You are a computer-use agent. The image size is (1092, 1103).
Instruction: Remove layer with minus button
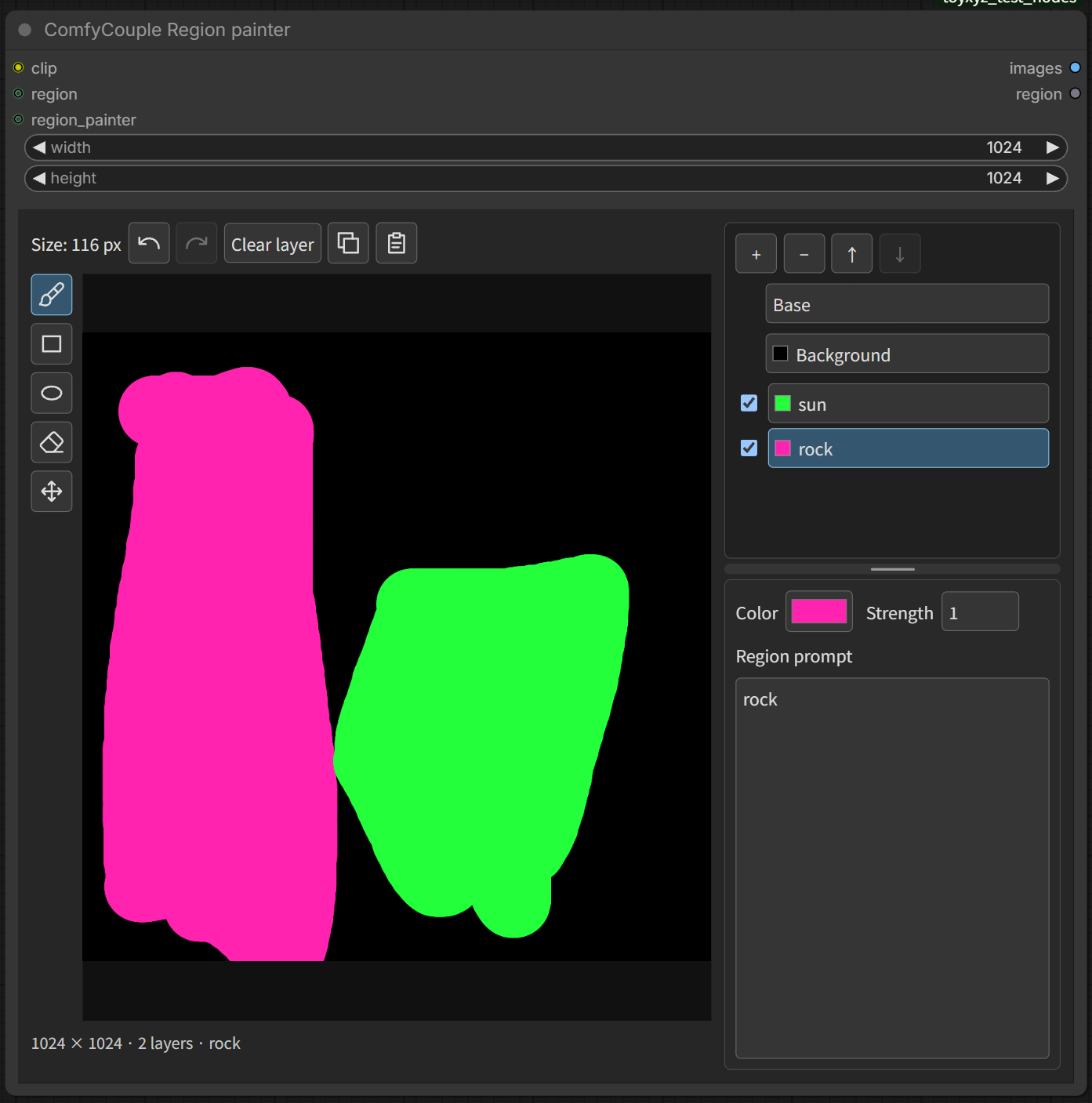[x=804, y=254]
